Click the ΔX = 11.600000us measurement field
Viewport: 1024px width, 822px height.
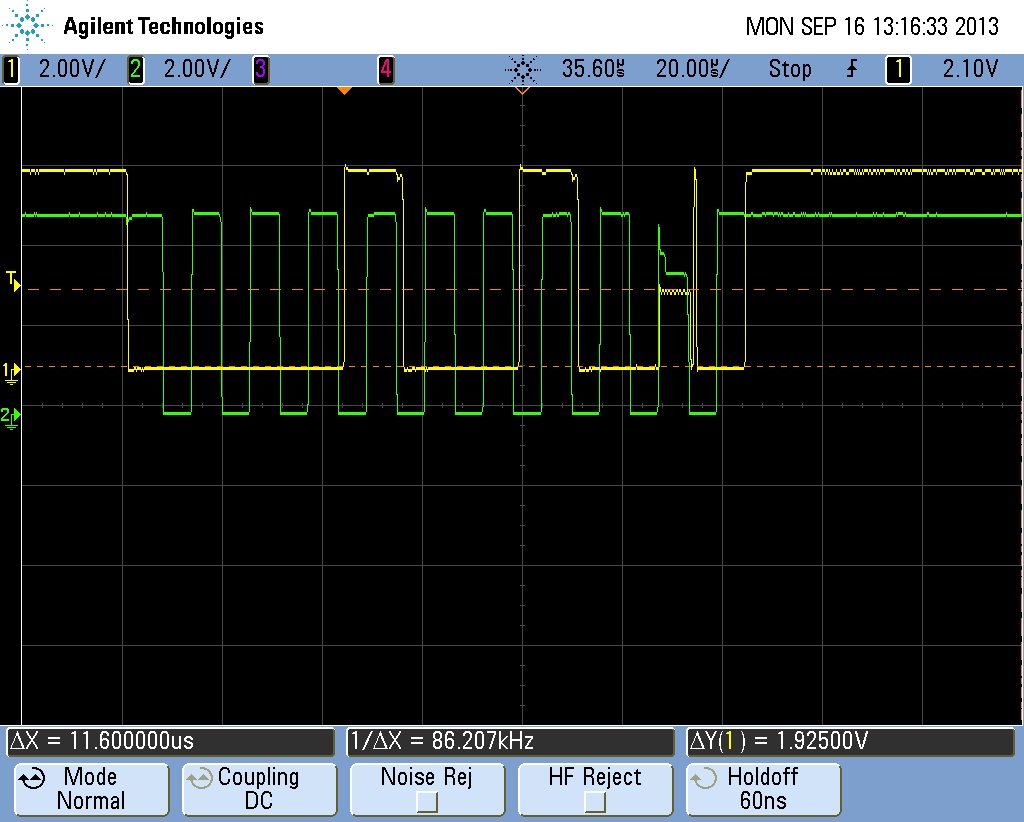click(168, 741)
